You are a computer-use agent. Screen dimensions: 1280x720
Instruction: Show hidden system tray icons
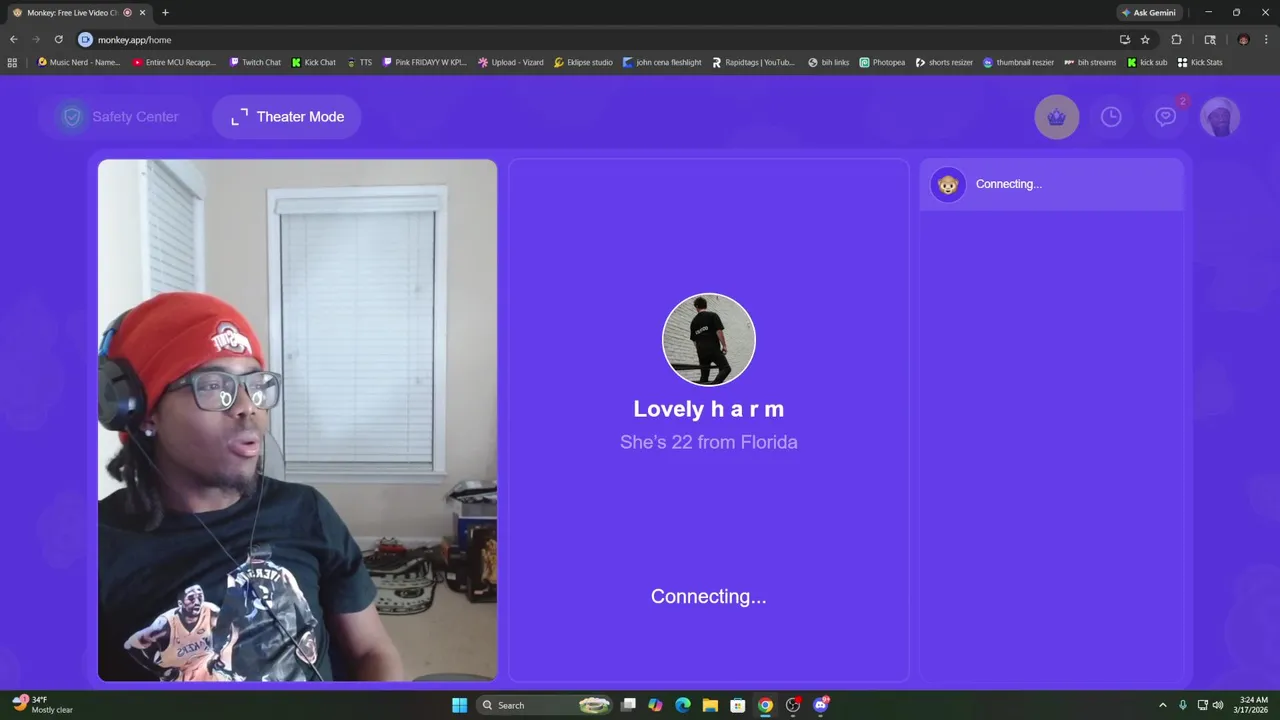[1162, 705]
